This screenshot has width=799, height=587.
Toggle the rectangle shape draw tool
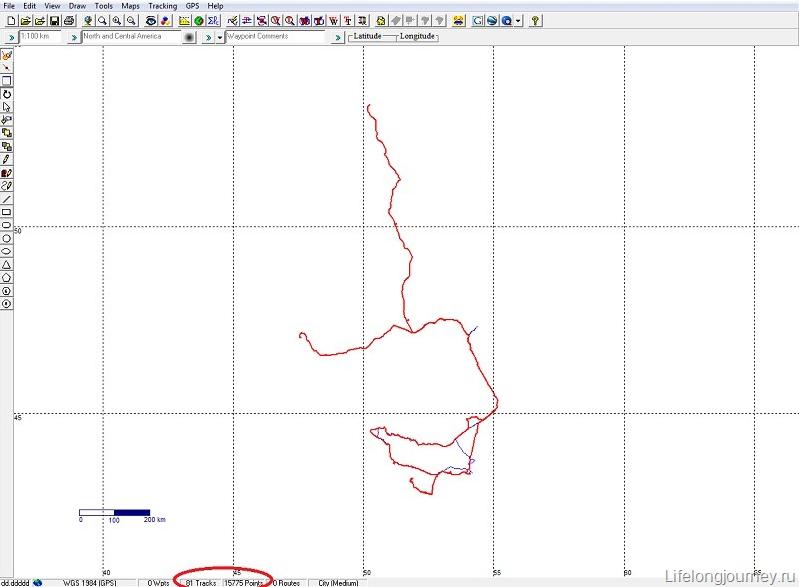pos(6,212)
